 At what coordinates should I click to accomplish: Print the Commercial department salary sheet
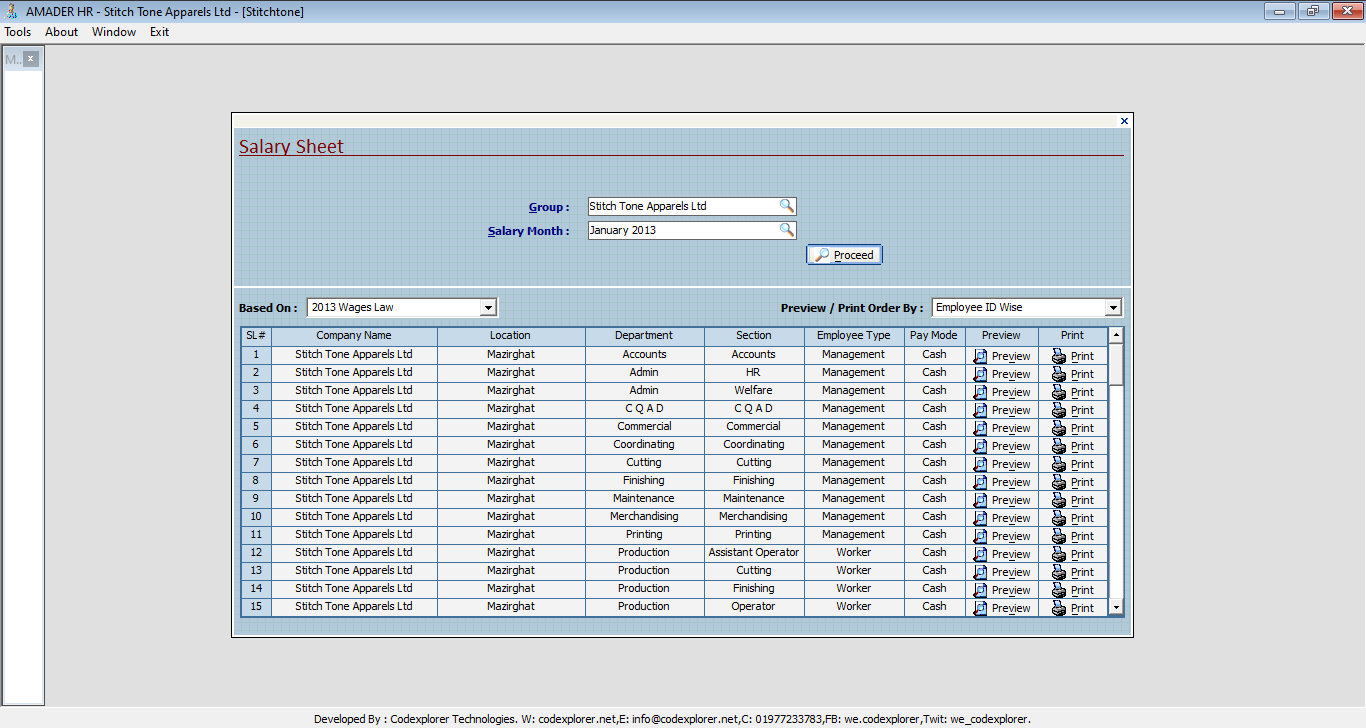click(1073, 428)
